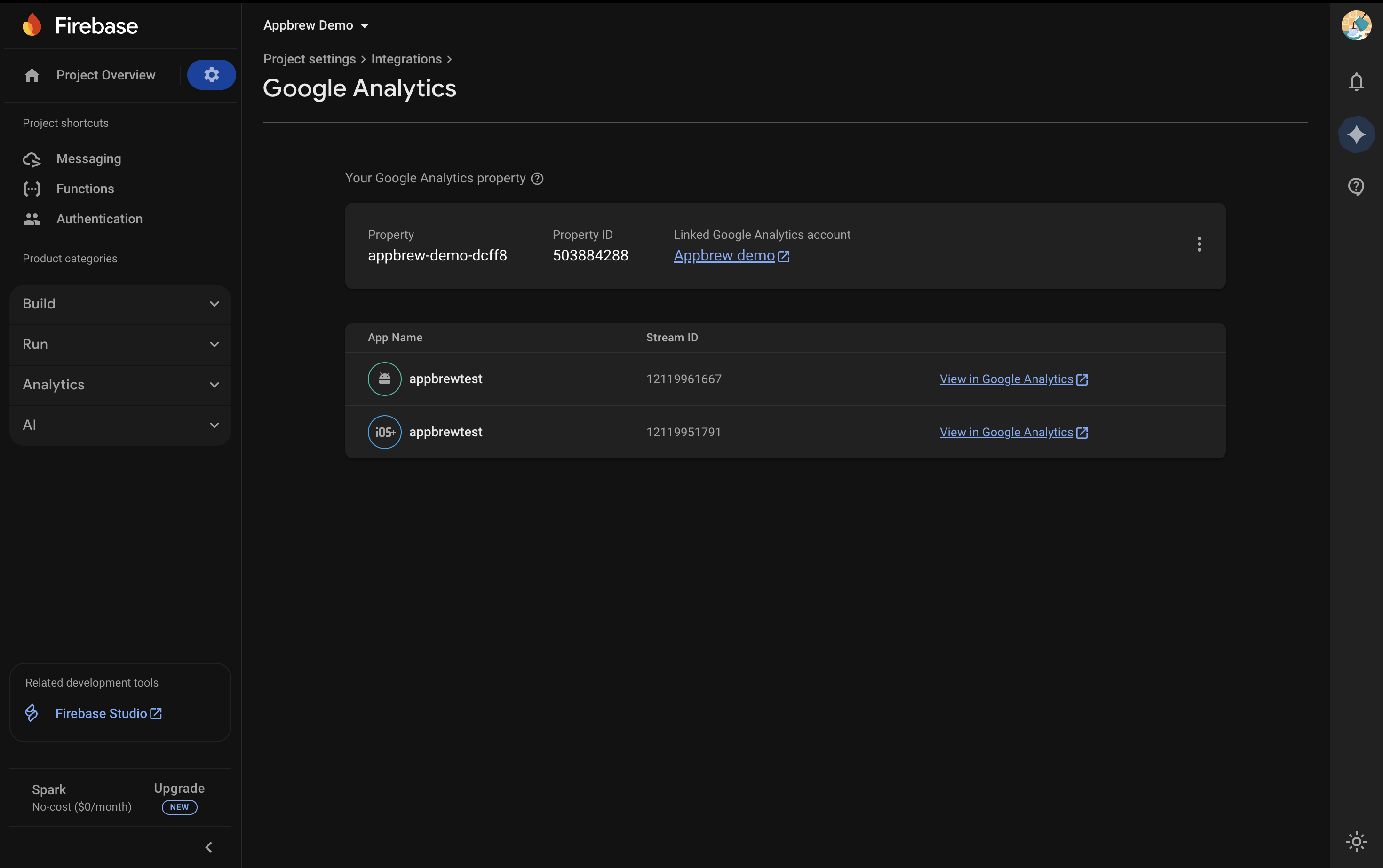
Task: Open the help question mark icon
Action: coord(1356,187)
